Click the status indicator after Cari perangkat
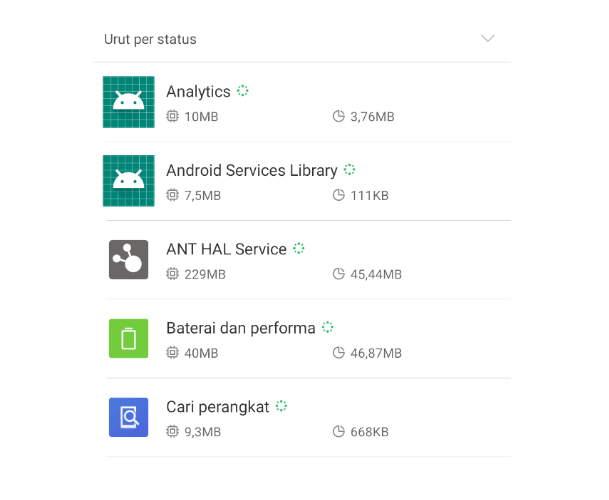The height and width of the screenshot is (500, 609). point(281,406)
